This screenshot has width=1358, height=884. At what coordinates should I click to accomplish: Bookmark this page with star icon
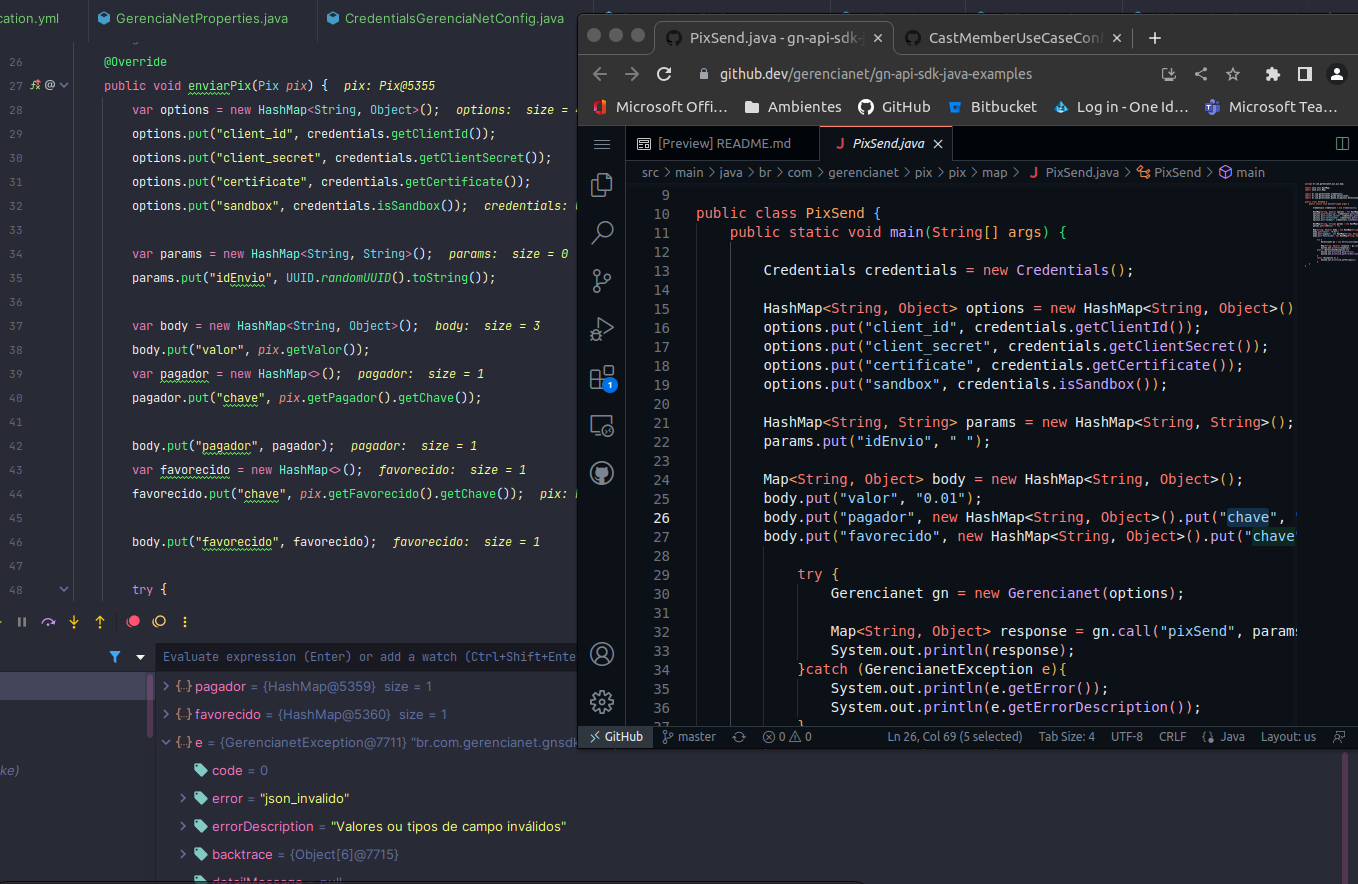tap(1233, 74)
